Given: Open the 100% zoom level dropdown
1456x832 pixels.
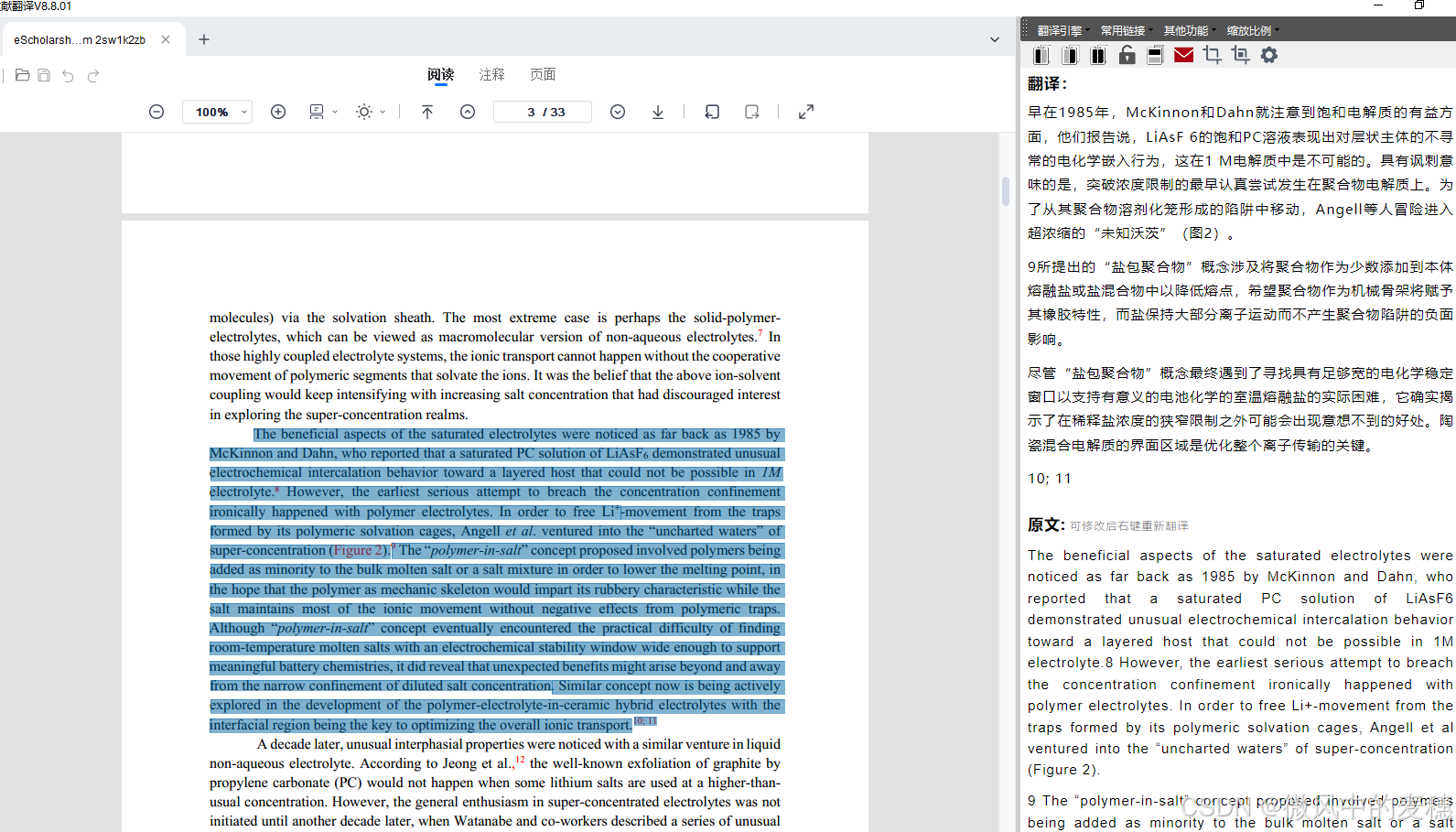Looking at the screenshot, I should pyautogui.click(x=218, y=112).
